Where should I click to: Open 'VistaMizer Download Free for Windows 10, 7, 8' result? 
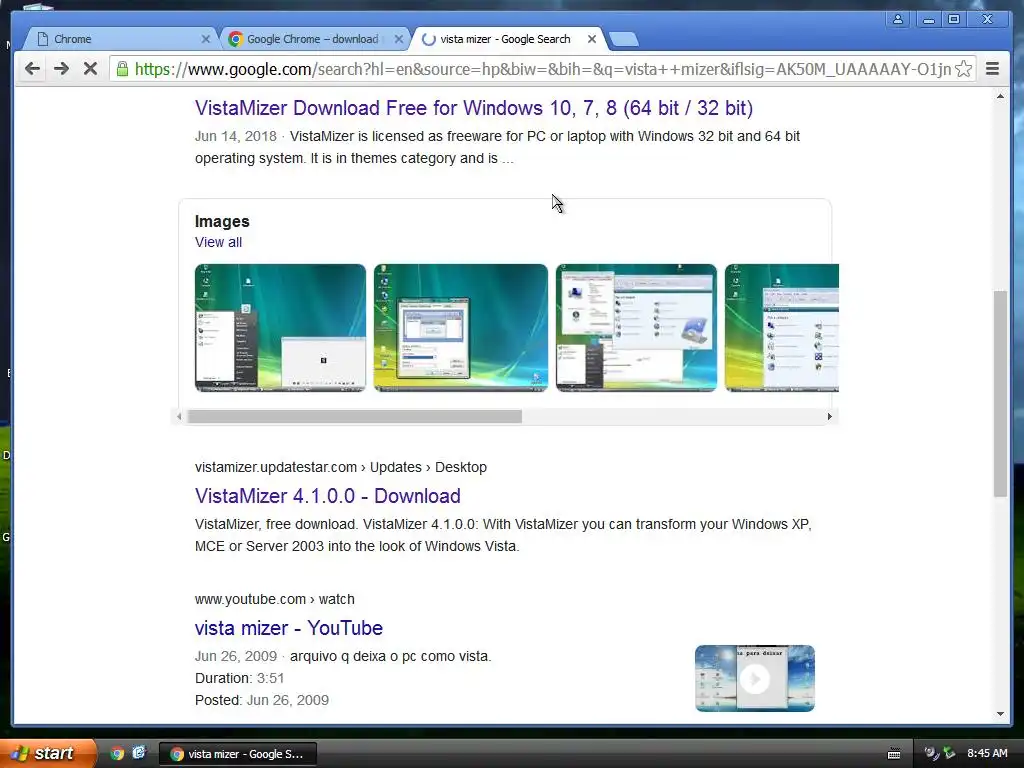pos(473,108)
